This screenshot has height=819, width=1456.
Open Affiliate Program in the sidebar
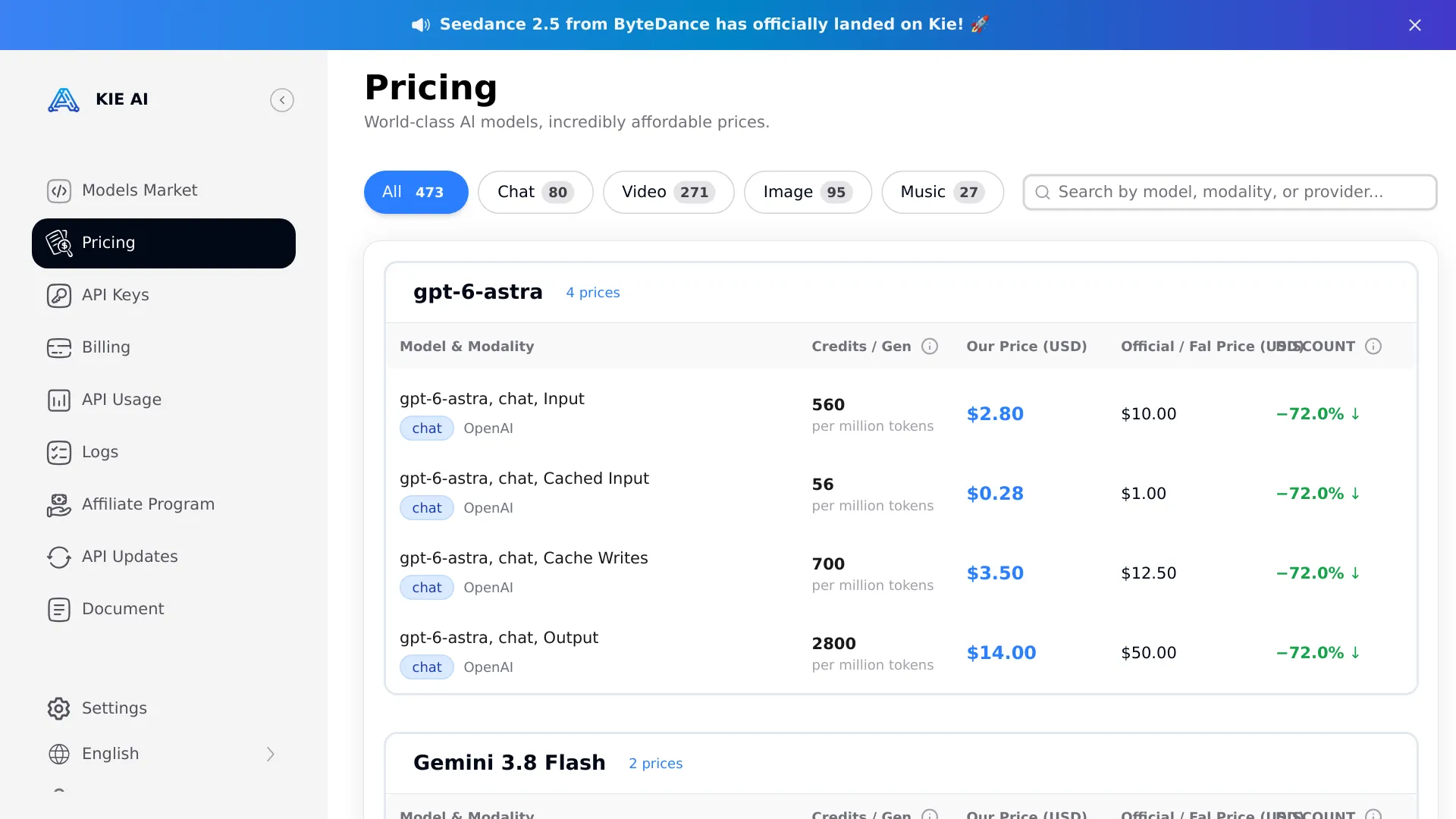pos(164,505)
